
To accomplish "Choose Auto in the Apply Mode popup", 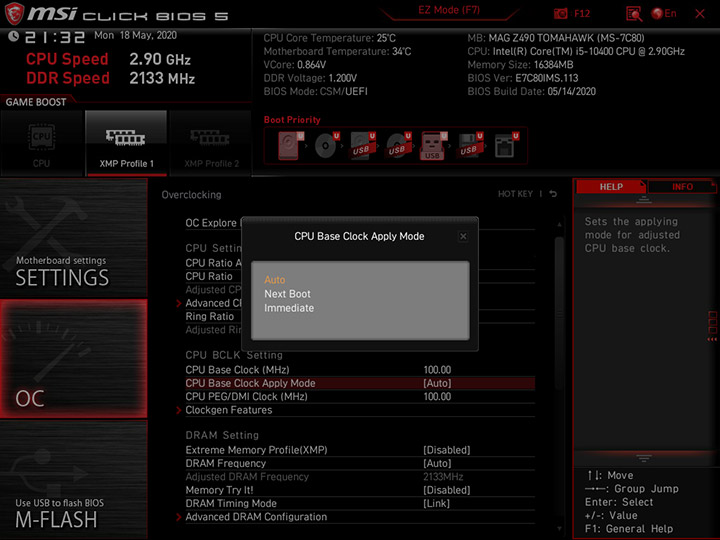I will click(275, 280).
